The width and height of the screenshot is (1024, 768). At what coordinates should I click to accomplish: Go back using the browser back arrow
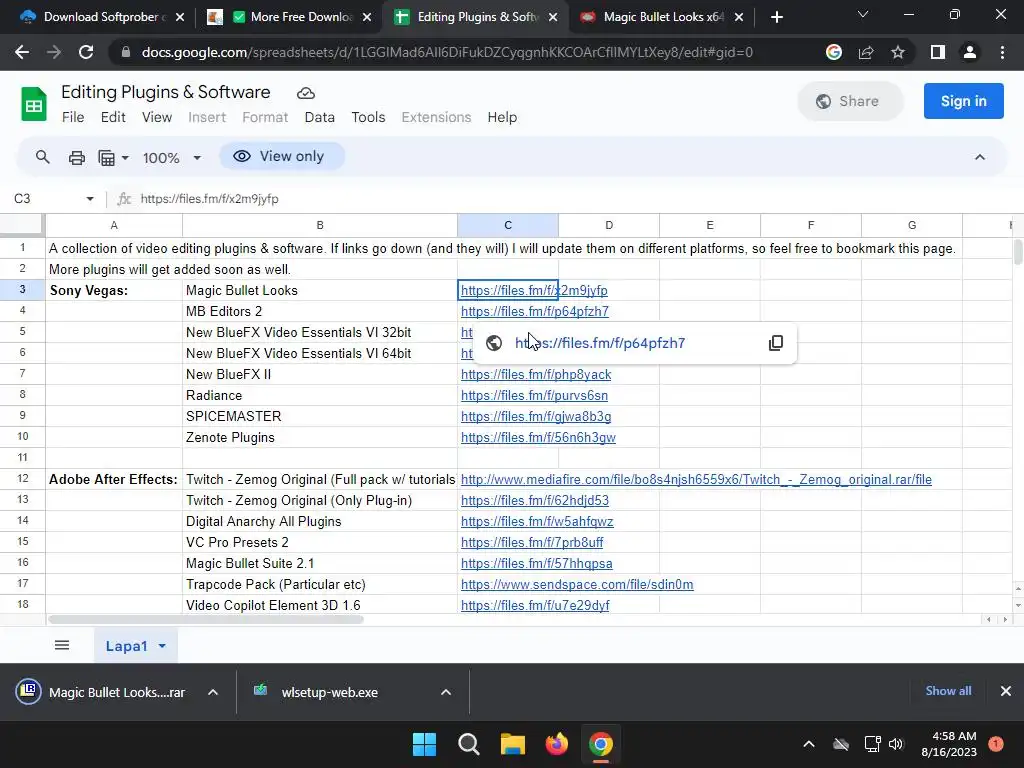(22, 52)
